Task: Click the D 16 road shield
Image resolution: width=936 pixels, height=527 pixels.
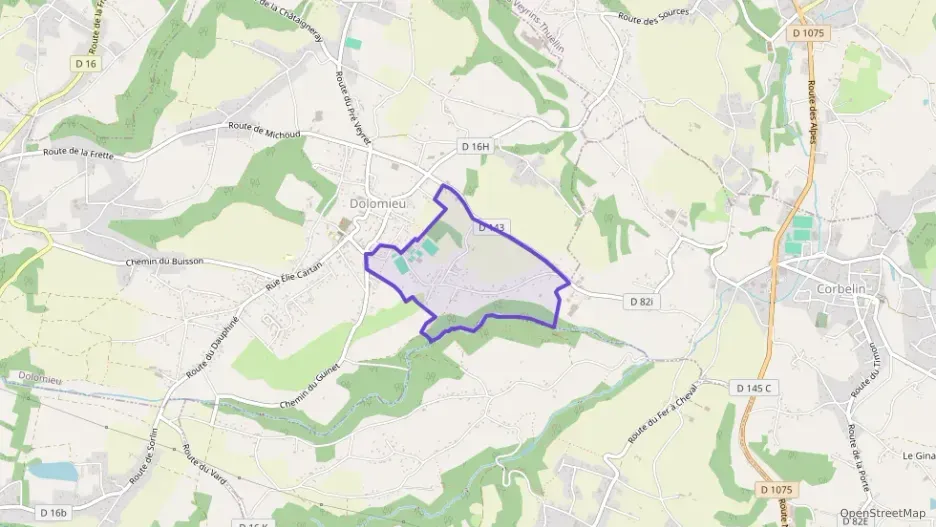Action: (86, 64)
